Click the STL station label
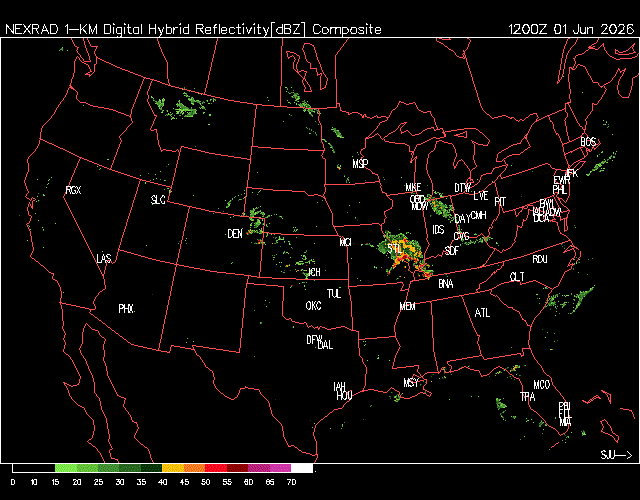The height and width of the screenshot is (500, 640). pyautogui.click(x=395, y=249)
